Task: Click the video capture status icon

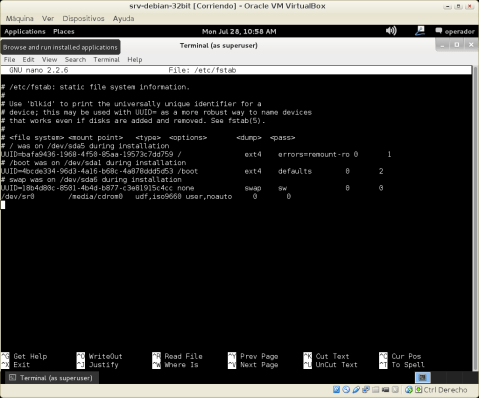Action: pyautogui.click(x=395, y=390)
